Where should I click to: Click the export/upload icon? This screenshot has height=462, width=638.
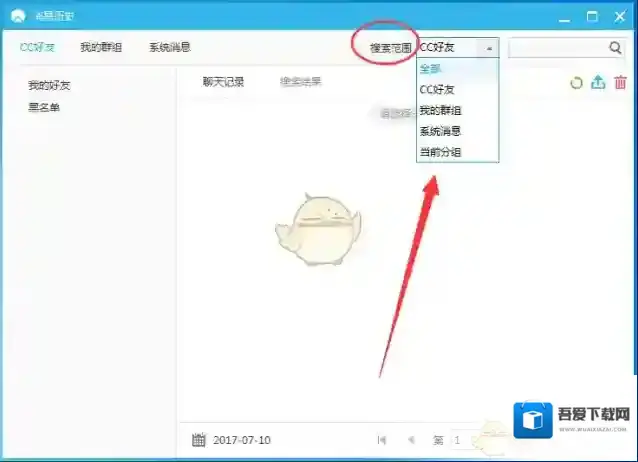[598, 82]
